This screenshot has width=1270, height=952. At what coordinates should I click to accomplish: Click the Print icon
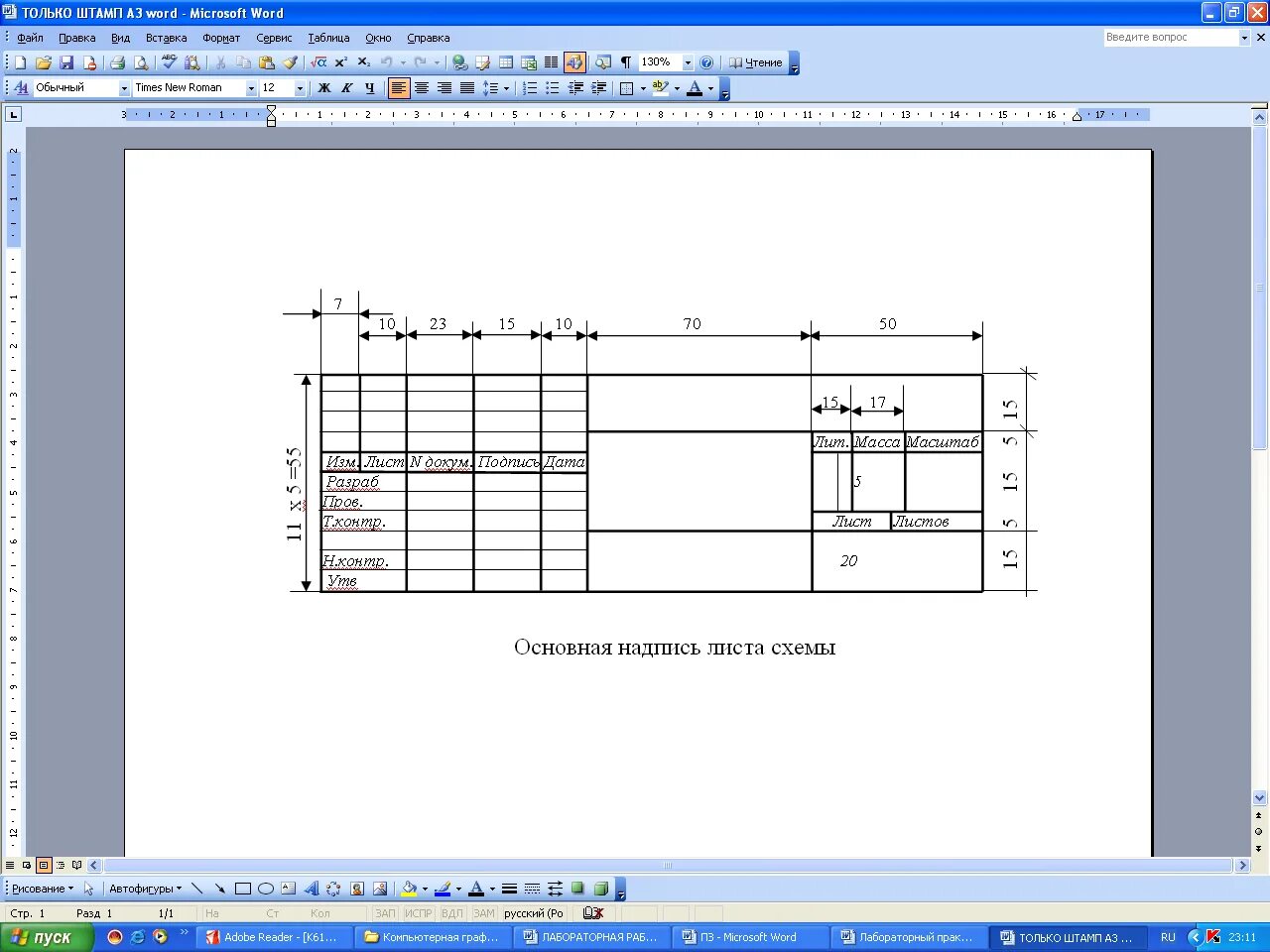(x=117, y=62)
